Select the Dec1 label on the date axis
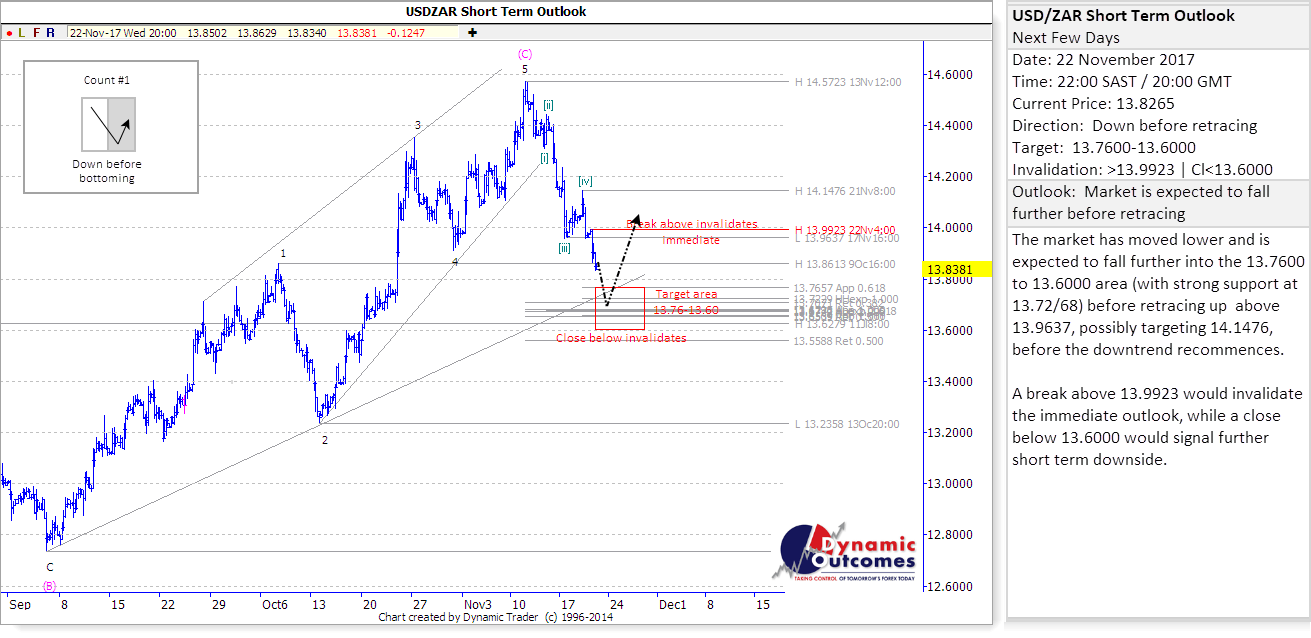 pyautogui.click(x=673, y=605)
